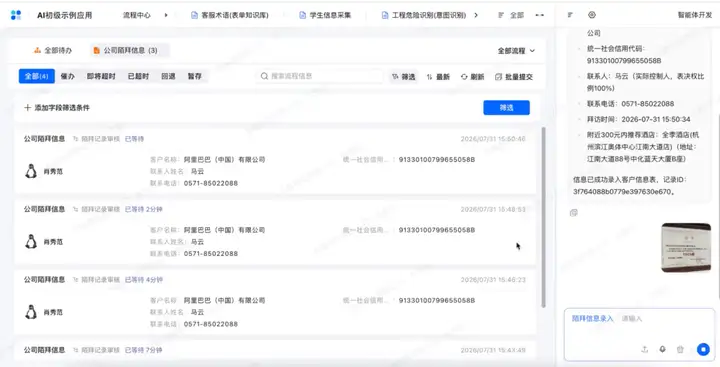Click the list vertical scrollbar
Screen dimensions: 720x367
click(543, 217)
